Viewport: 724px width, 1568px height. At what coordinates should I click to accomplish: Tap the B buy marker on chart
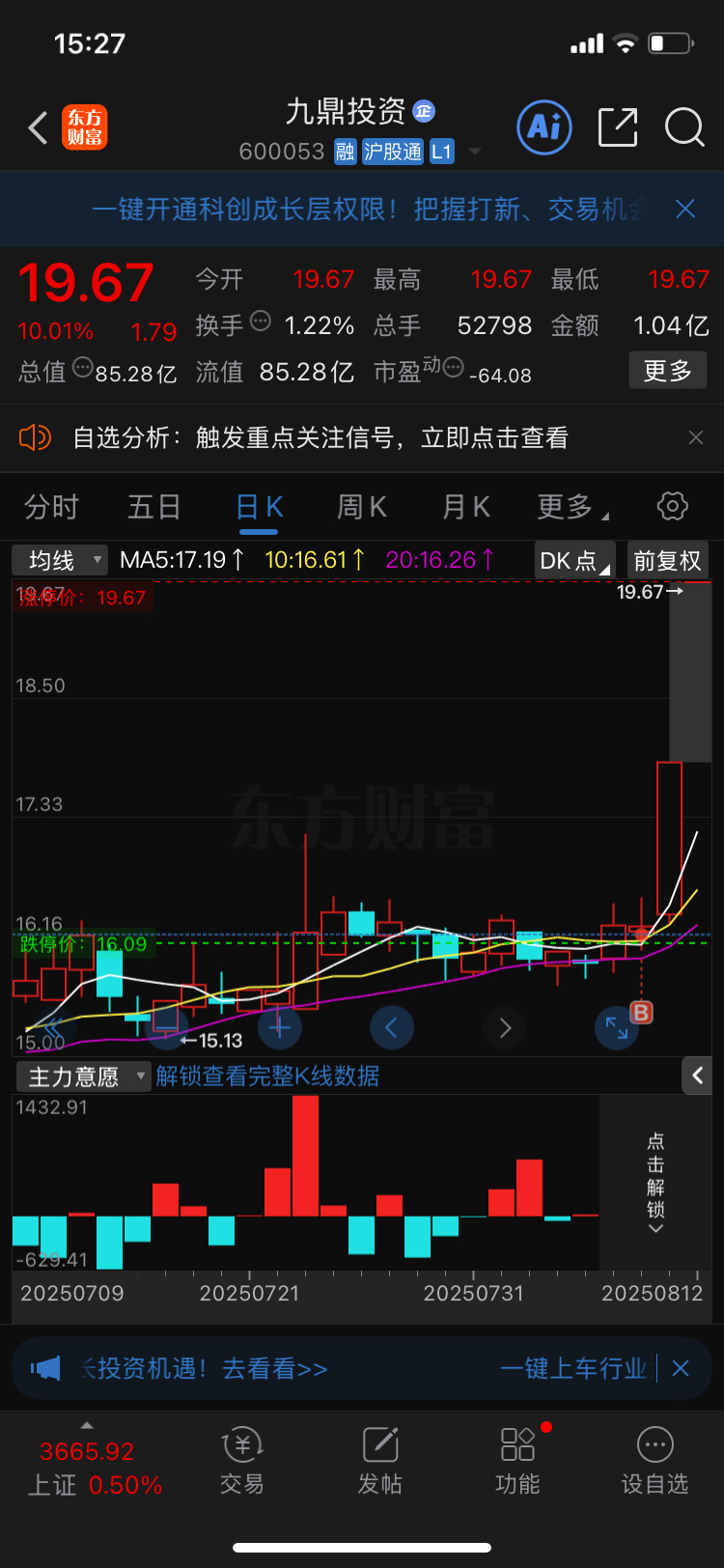coord(642,1012)
